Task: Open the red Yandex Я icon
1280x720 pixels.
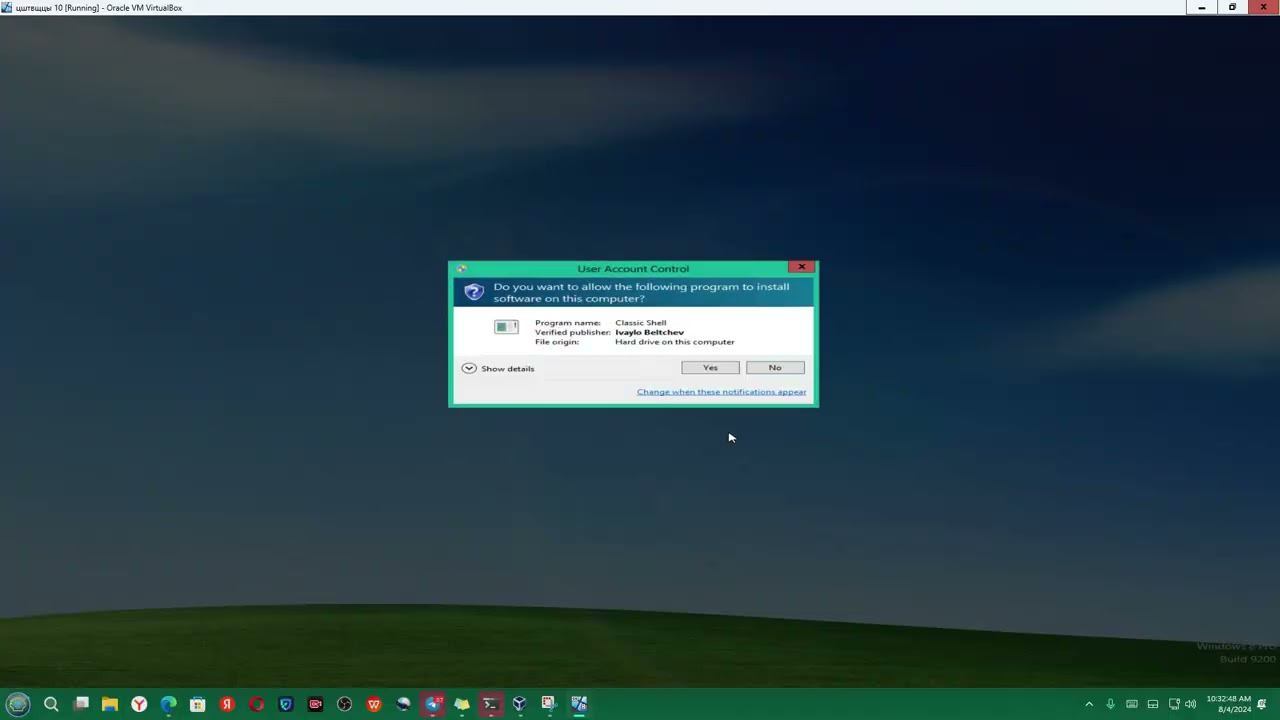Action: 227,704
